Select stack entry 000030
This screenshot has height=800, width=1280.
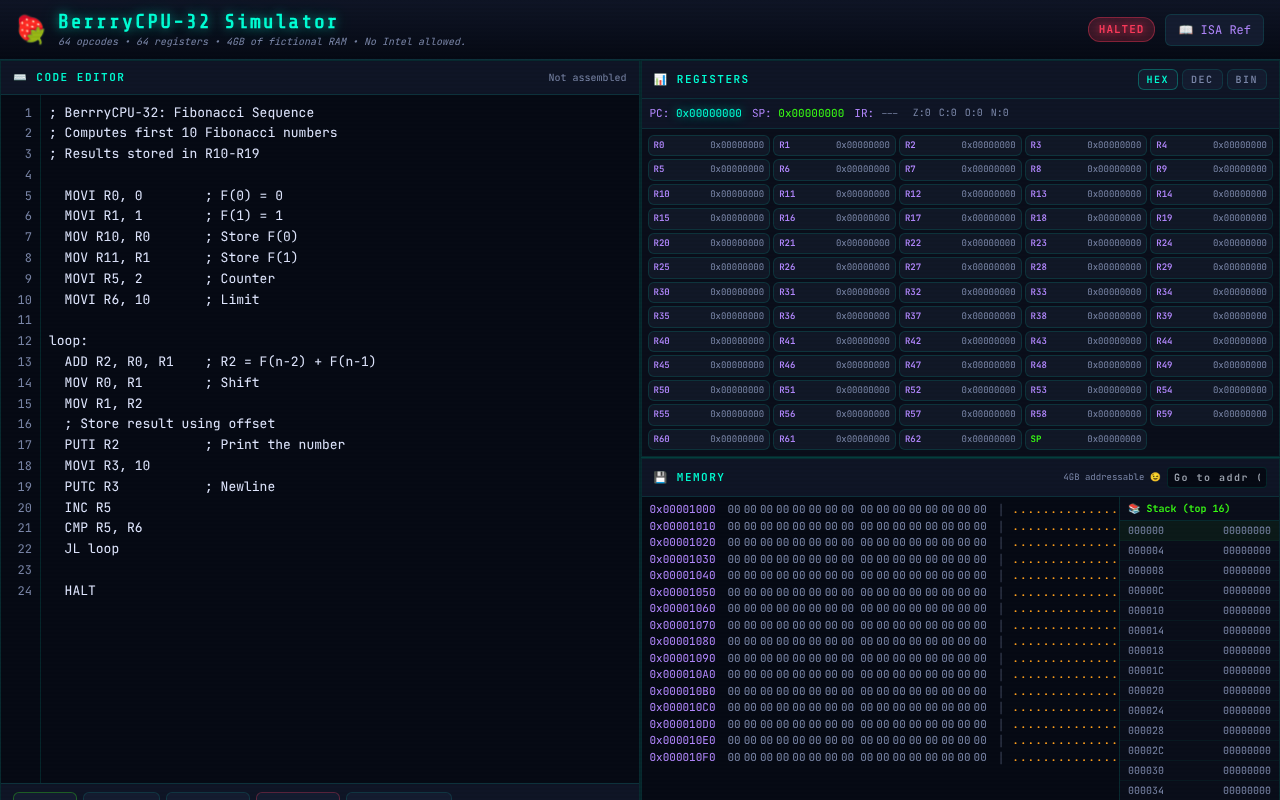coord(1199,771)
